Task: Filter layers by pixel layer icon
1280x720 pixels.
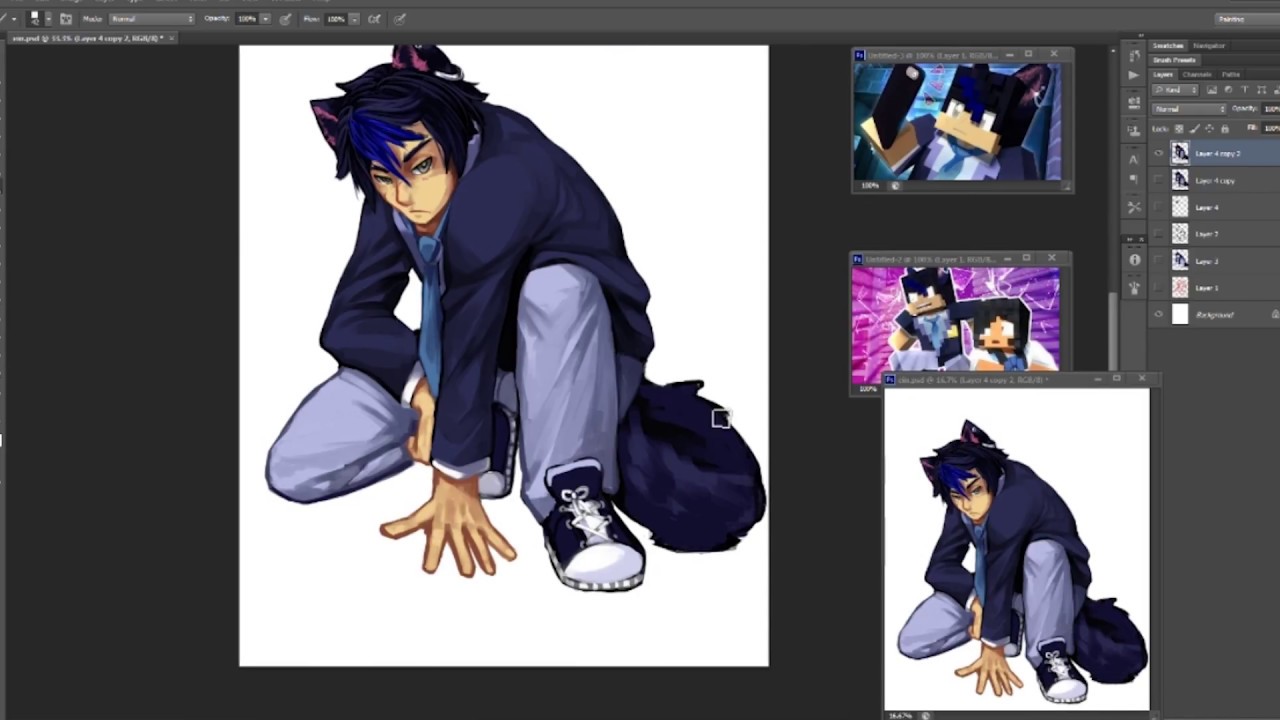Action: tap(1212, 90)
